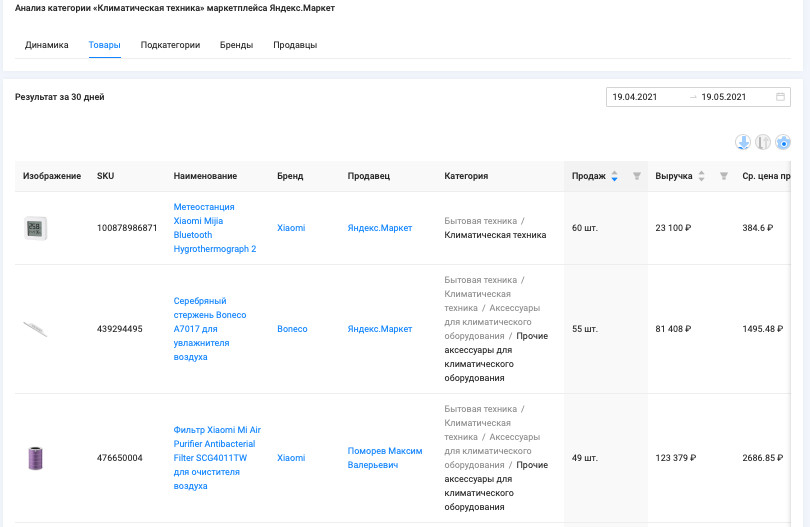Viewport: 810px width, 527px height.
Task: Switch to the Динамика tab
Action: pyautogui.click(x=46, y=45)
